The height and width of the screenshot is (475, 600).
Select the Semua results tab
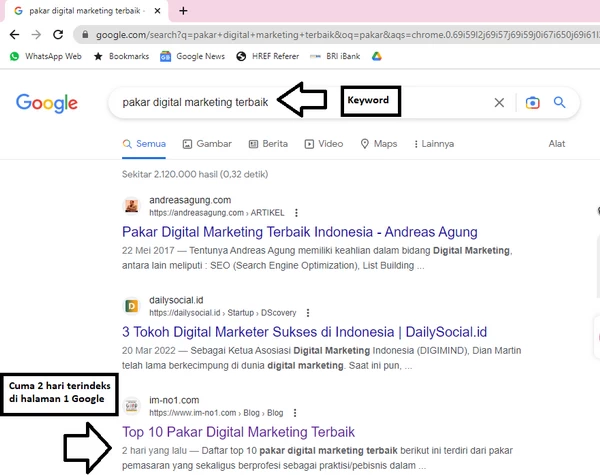144,144
